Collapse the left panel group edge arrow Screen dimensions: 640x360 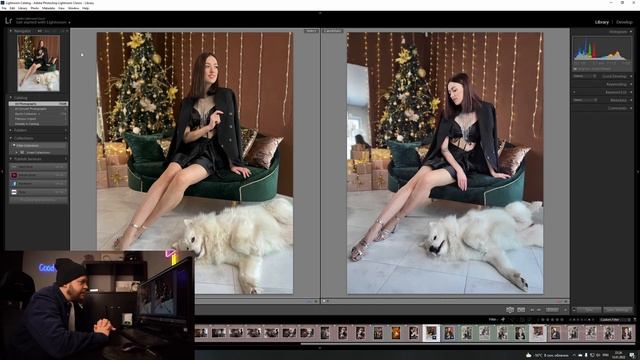2,171
